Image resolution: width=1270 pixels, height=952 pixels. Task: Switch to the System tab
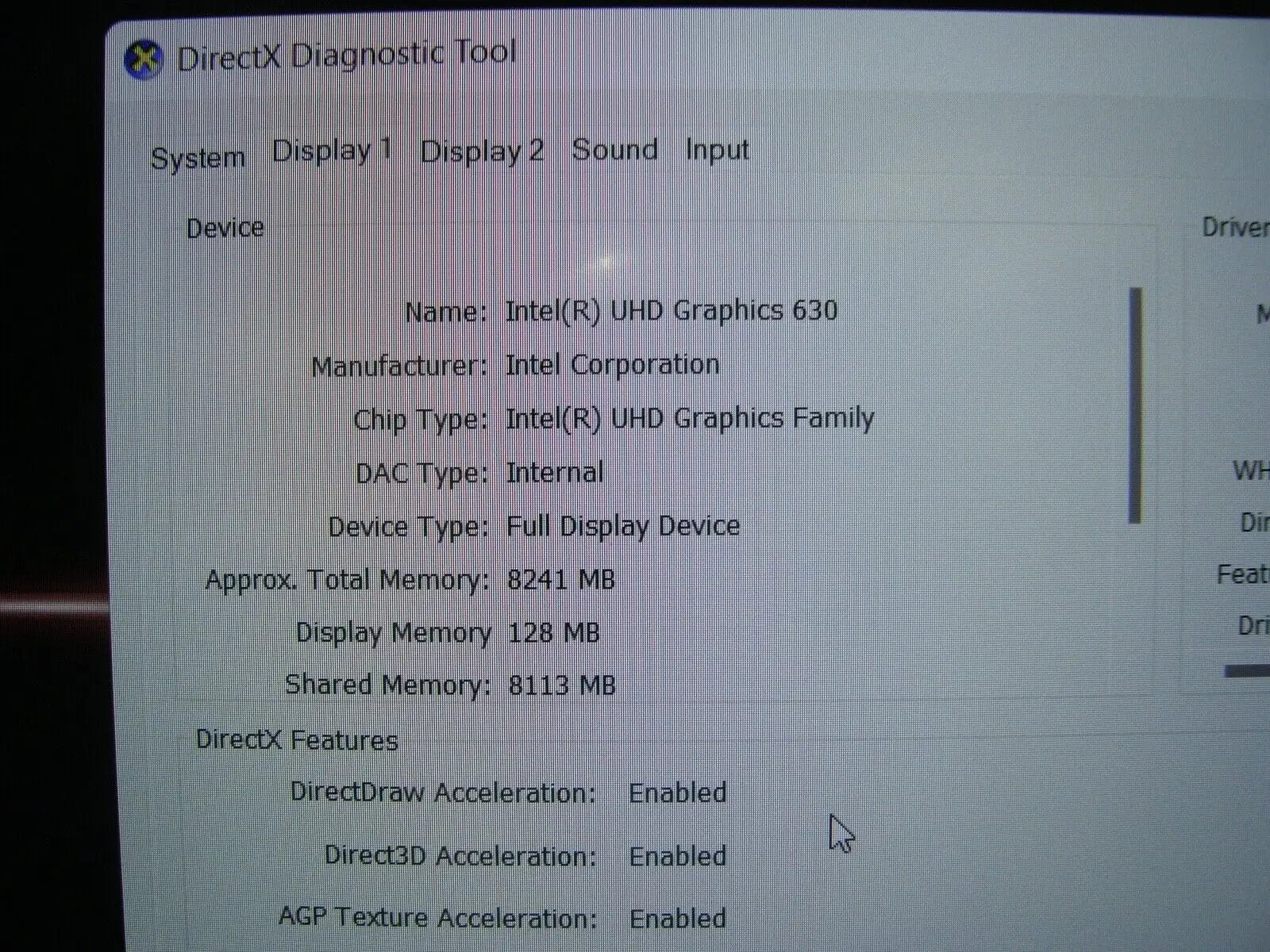coord(198,158)
